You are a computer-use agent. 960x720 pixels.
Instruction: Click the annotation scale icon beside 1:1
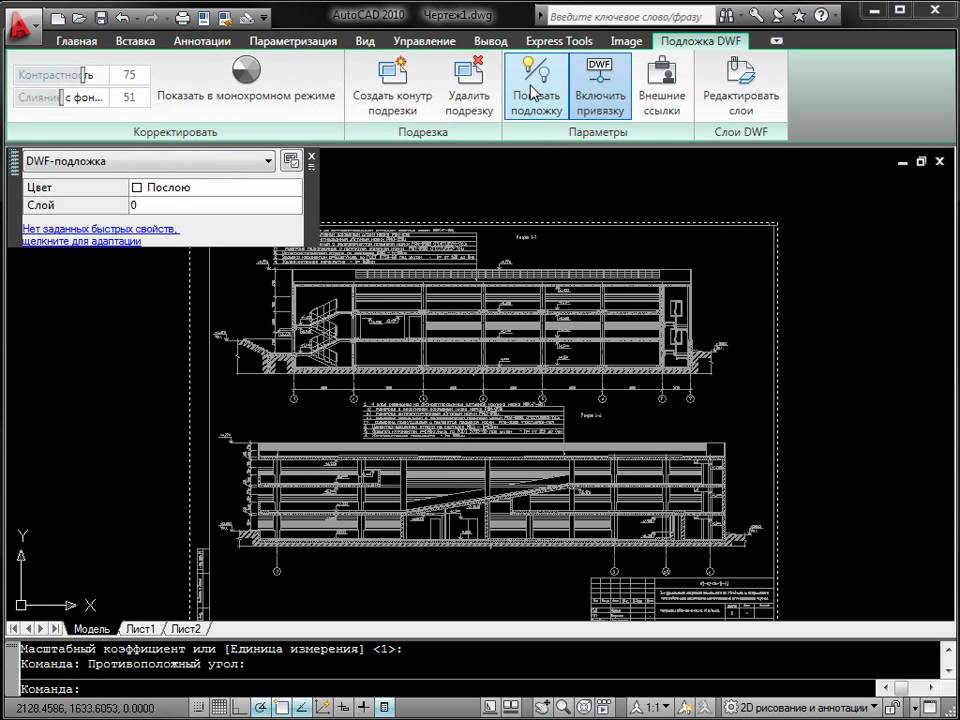tap(637, 708)
